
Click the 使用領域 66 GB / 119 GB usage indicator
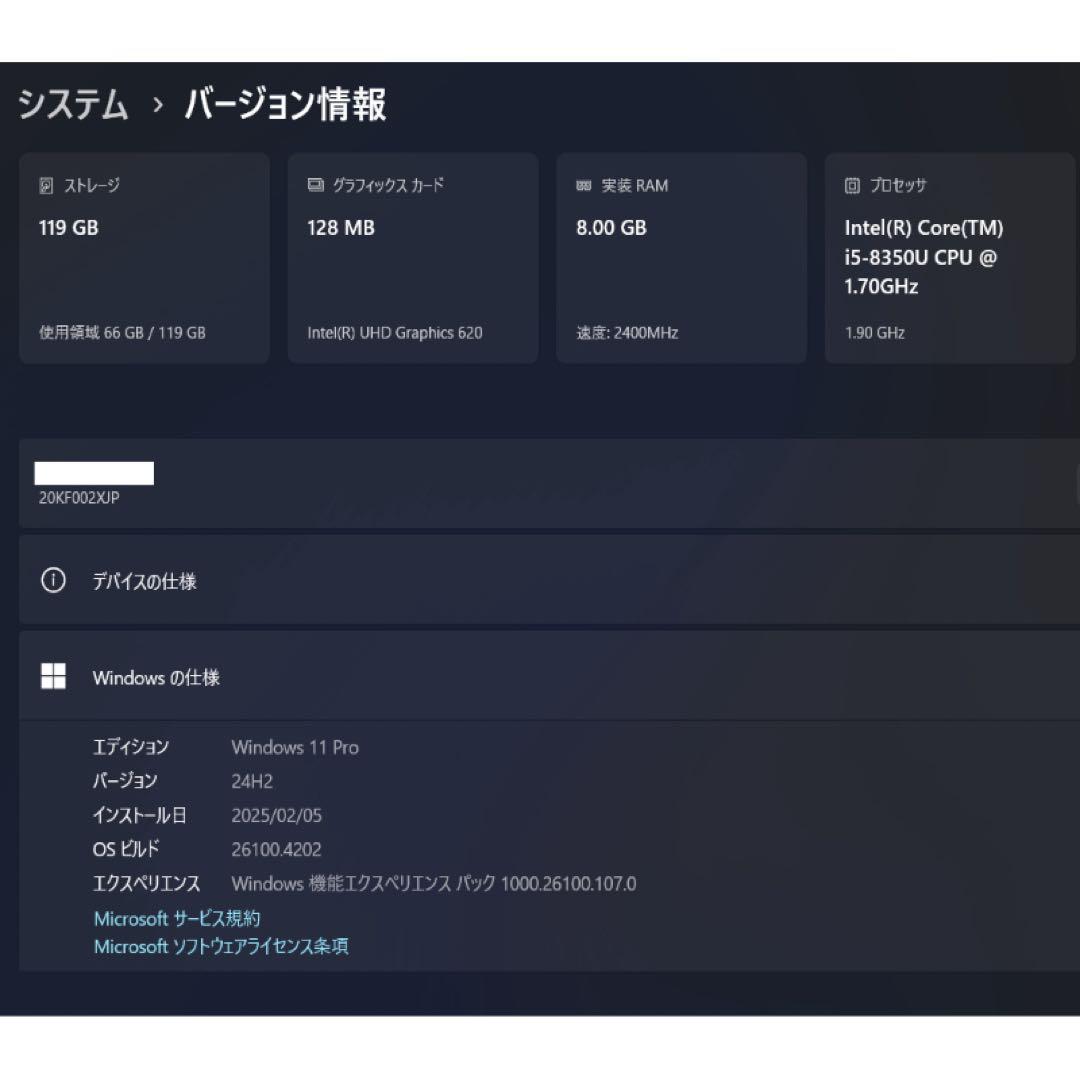point(122,332)
